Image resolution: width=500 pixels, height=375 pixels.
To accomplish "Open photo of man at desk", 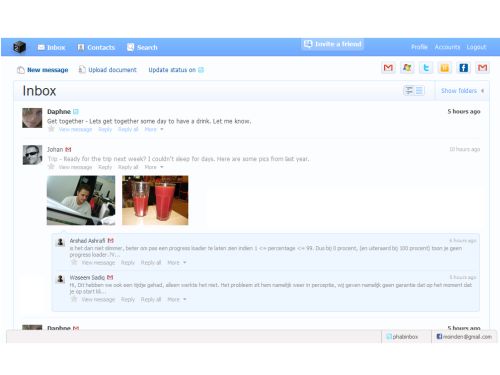I will pos(81,200).
